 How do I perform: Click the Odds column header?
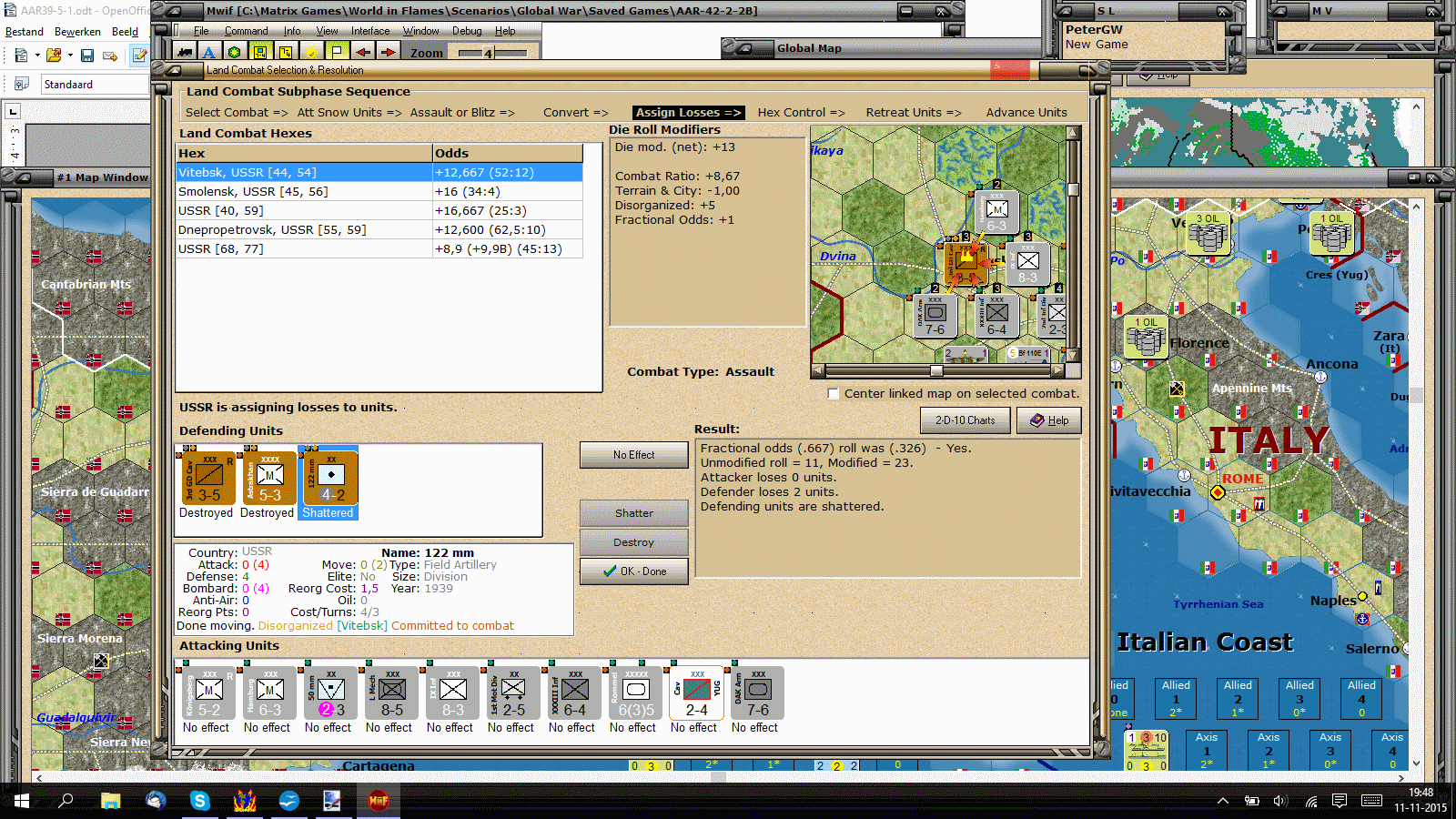click(x=508, y=154)
